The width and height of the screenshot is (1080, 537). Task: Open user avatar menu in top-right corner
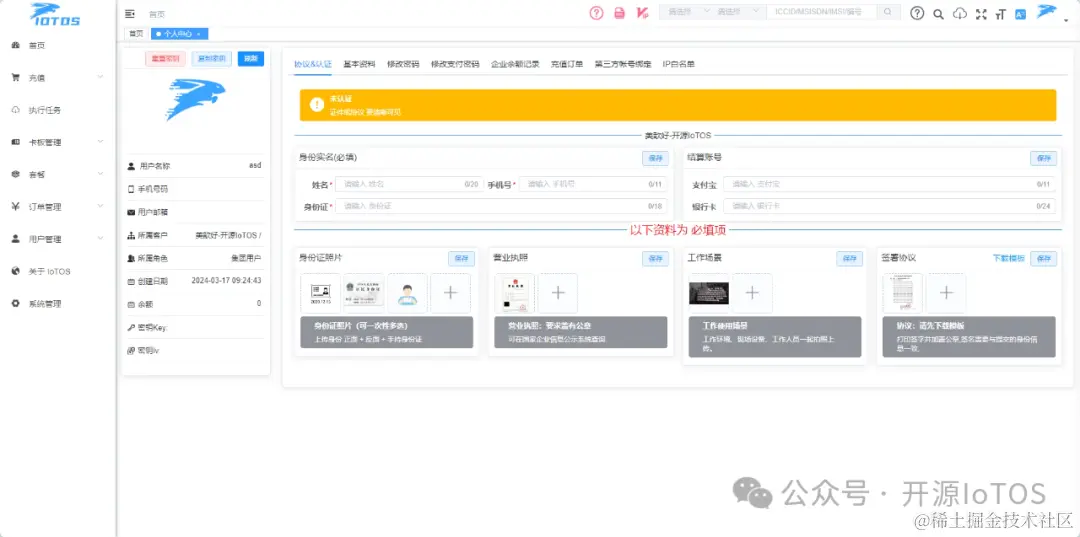pyautogui.click(x=1047, y=12)
